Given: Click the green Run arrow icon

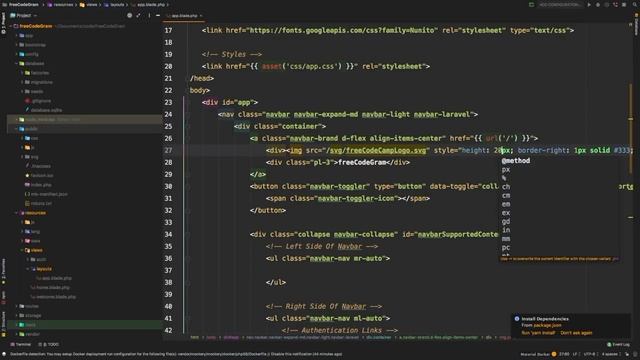Looking at the screenshot, I should pyautogui.click(x=589, y=4).
